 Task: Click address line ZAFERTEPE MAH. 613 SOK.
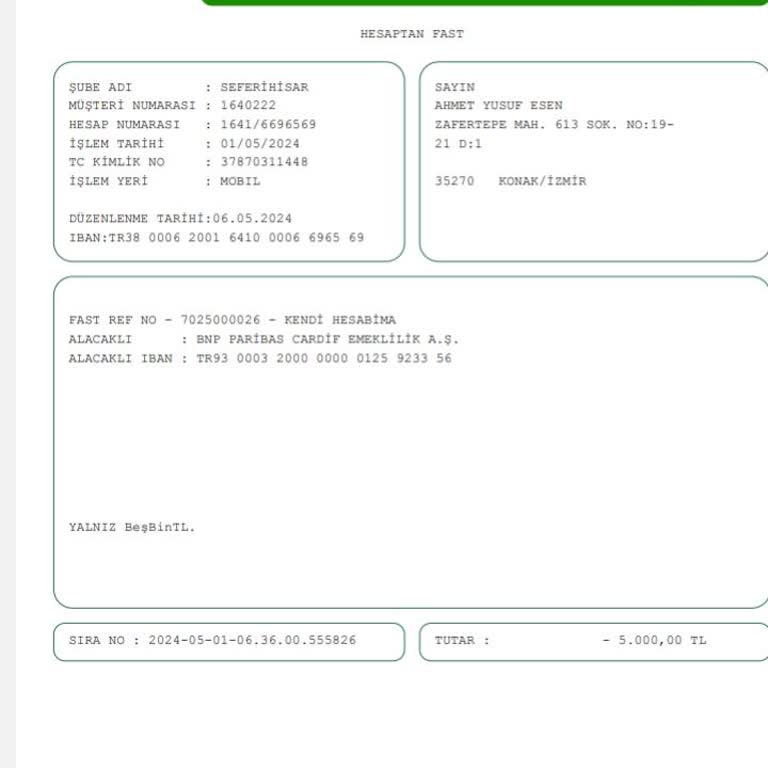click(x=554, y=124)
